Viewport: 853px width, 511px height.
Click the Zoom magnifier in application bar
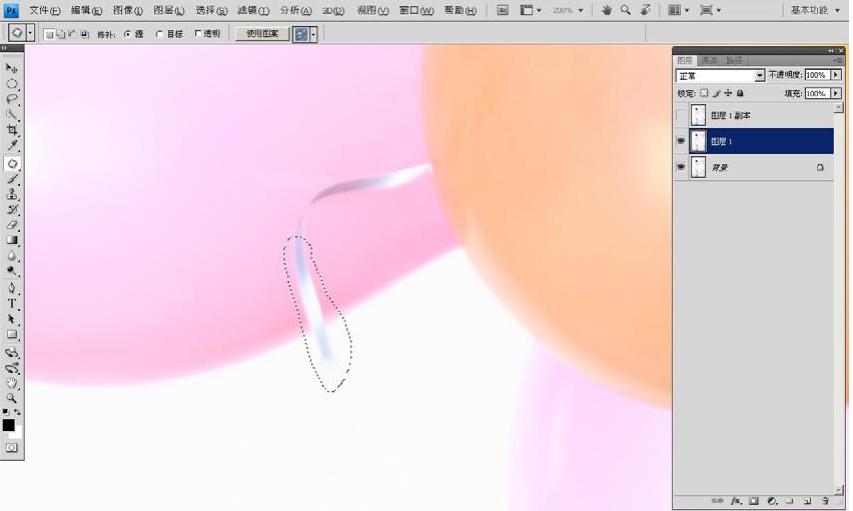click(626, 10)
